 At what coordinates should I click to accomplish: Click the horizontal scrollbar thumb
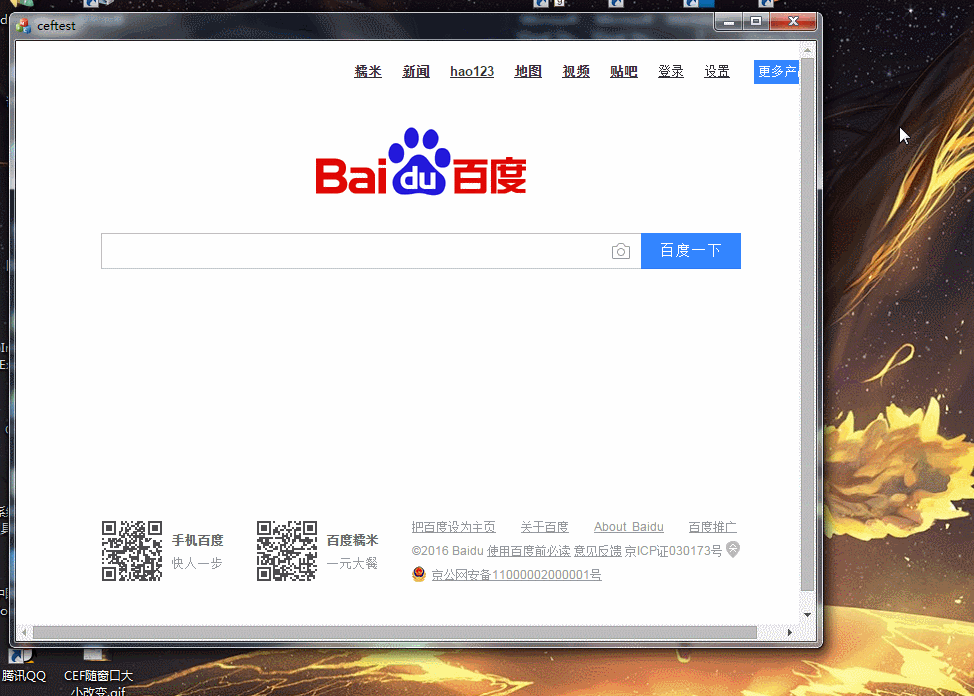[394, 633]
